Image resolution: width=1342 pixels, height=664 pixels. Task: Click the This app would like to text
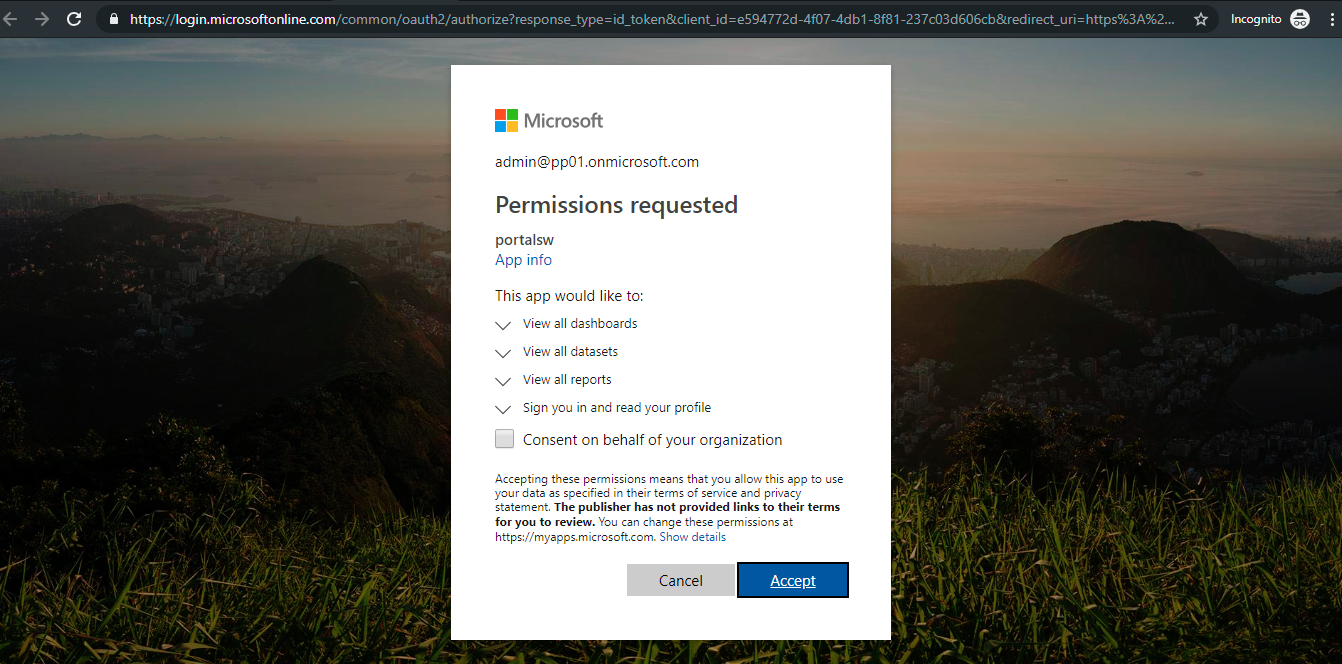click(x=569, y=296)
